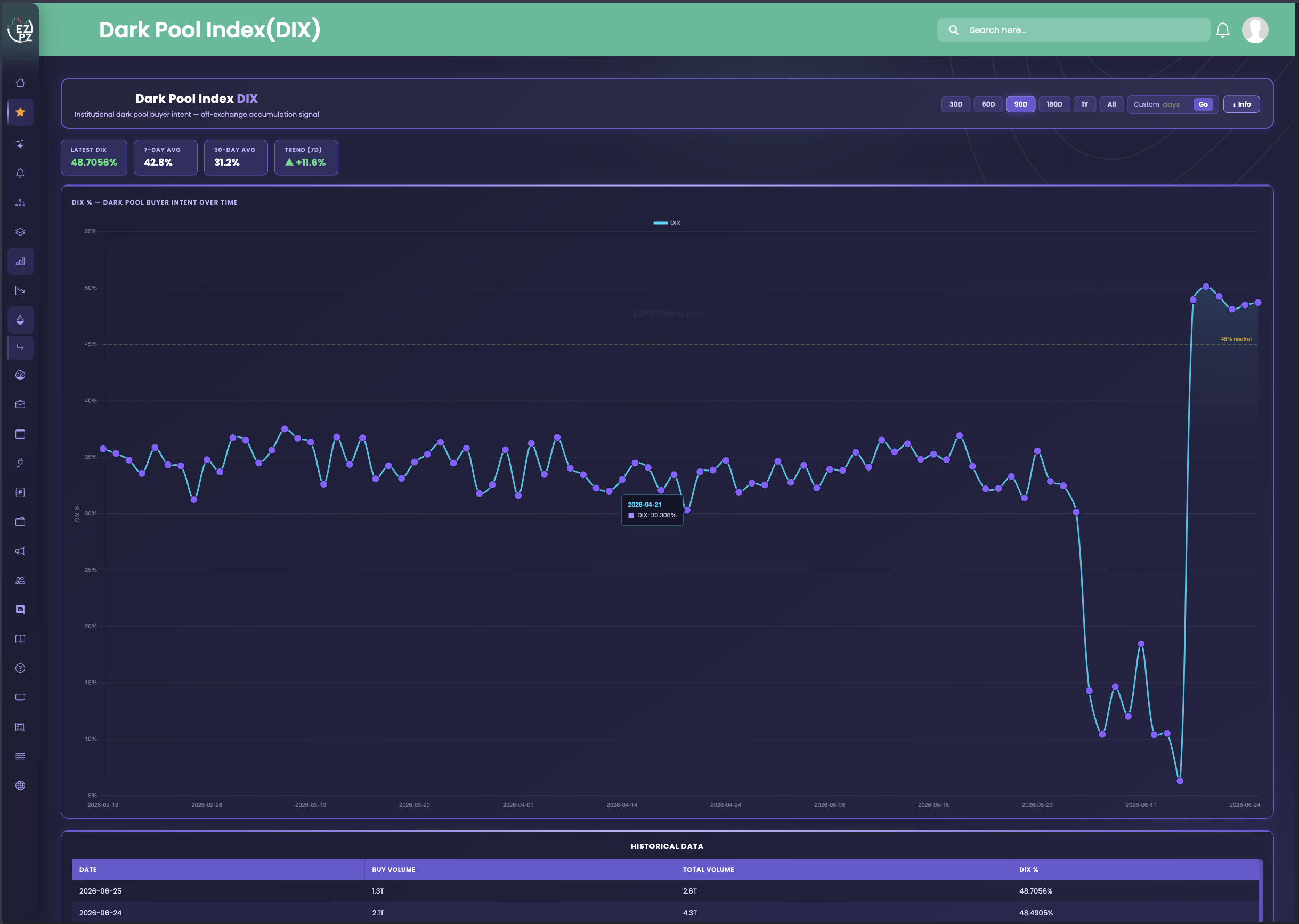Select the 180D time range
Screen dimensions: 1299x924
coord(1054,104)
